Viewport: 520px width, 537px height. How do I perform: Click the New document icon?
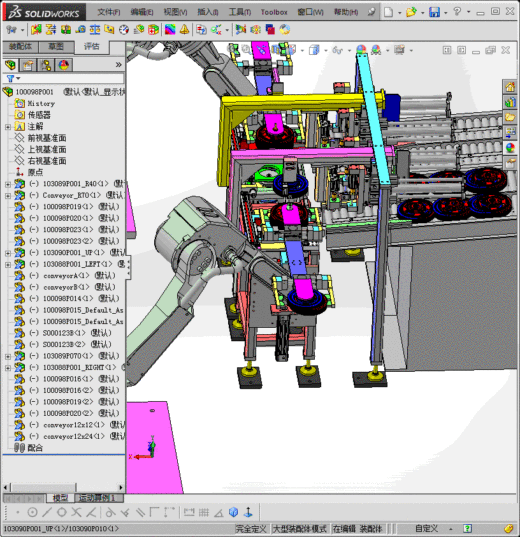(388, 12)
